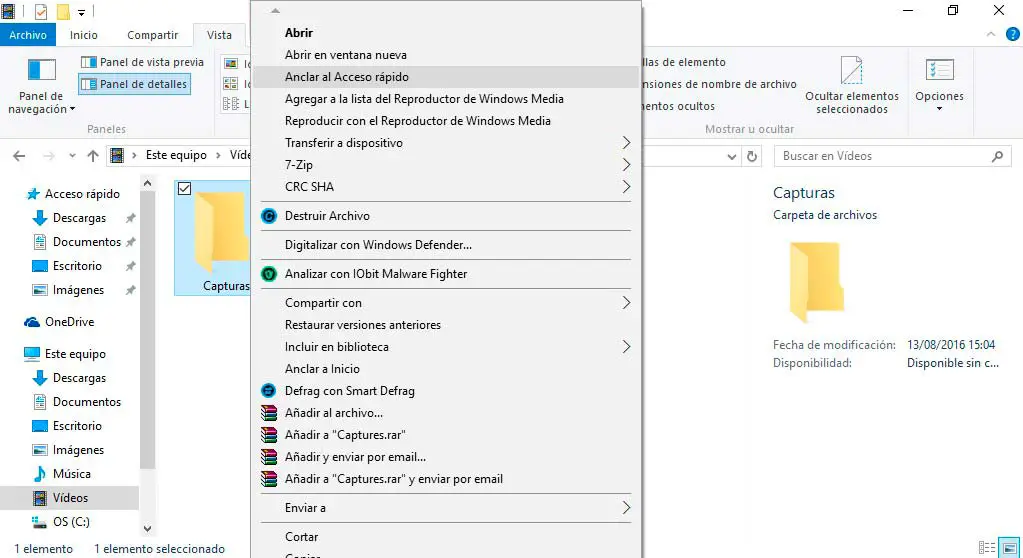The image size is (1023, 558).
Task: Expand the 7-Zip submenu
Action: pyautogui.click(x=626, y=165)
